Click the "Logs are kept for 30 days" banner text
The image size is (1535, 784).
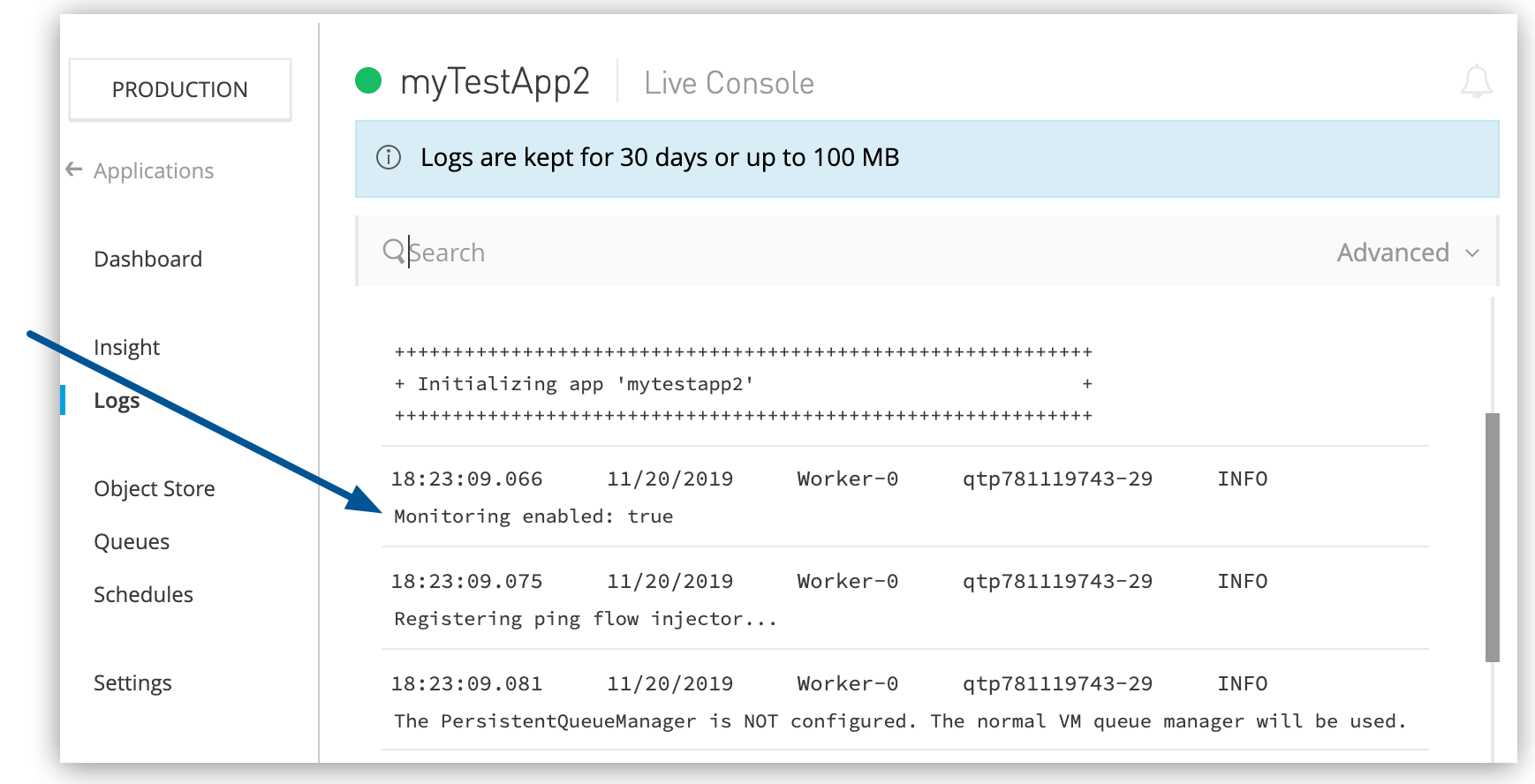660,157
